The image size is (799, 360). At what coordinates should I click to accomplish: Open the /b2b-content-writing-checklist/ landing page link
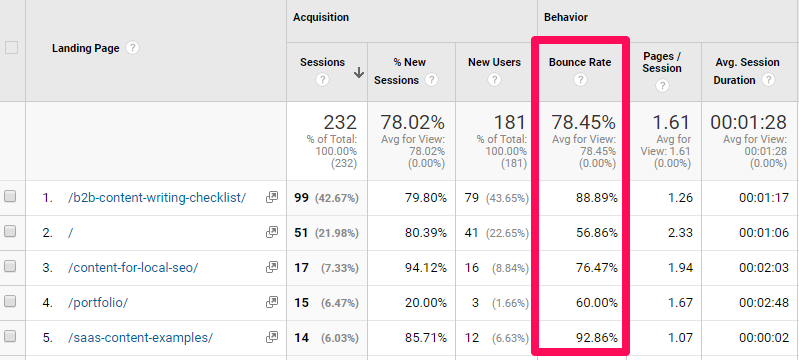[x=157, y=198]
